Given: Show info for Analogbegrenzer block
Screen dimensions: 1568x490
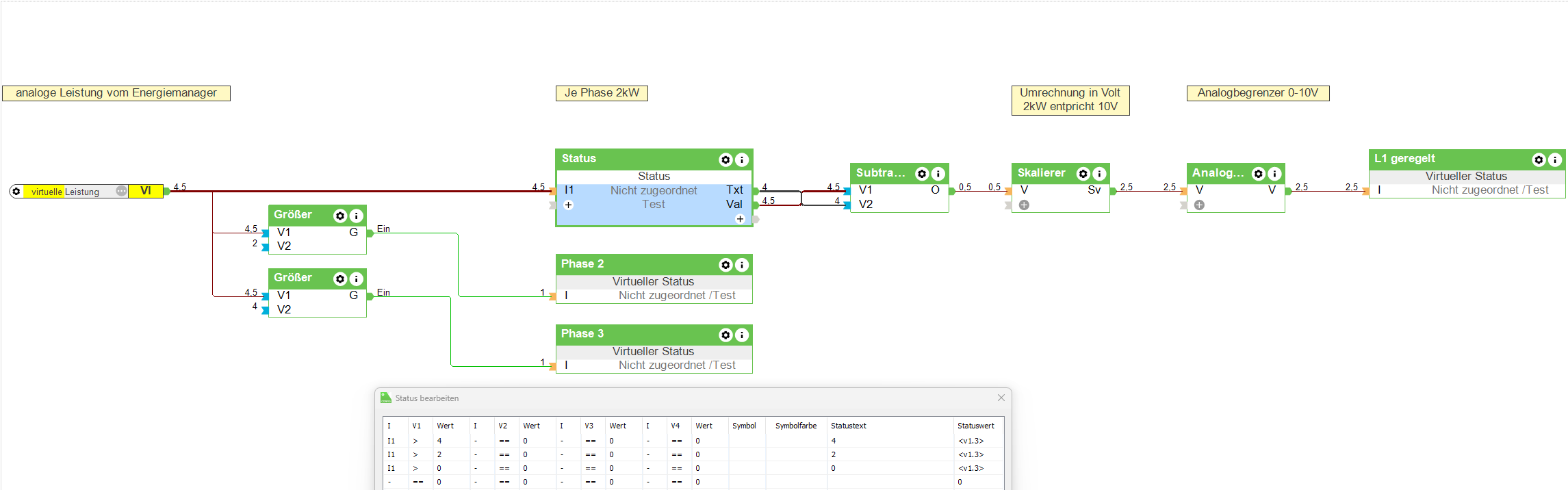Looking at the screenshot, I should tap(1274, 174).
